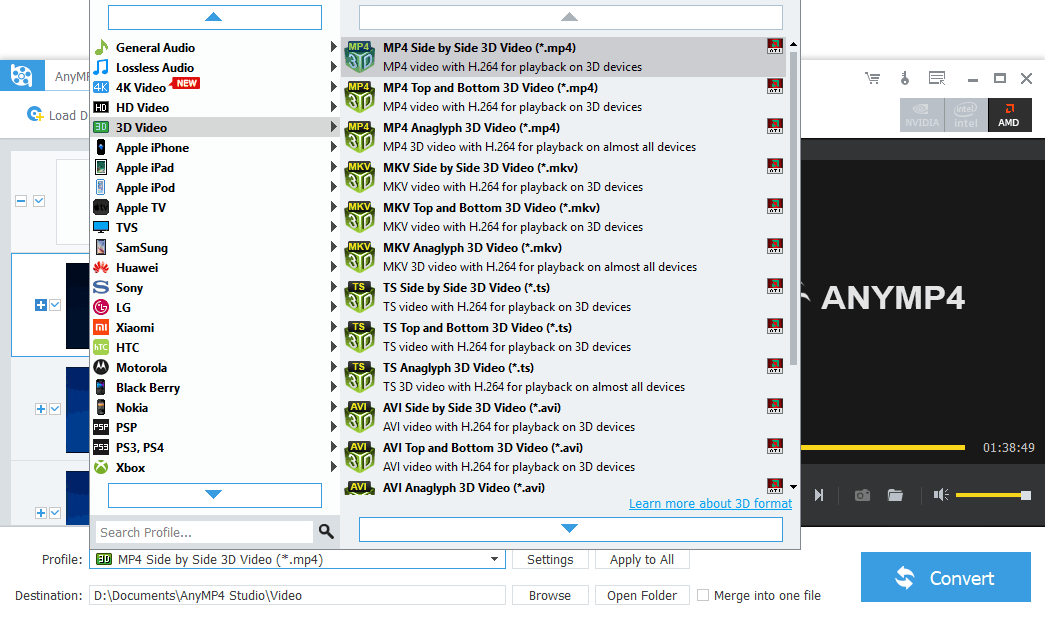The image size is (1045, 630).
Task: Select the General Audio category
Action: [215, 47]
